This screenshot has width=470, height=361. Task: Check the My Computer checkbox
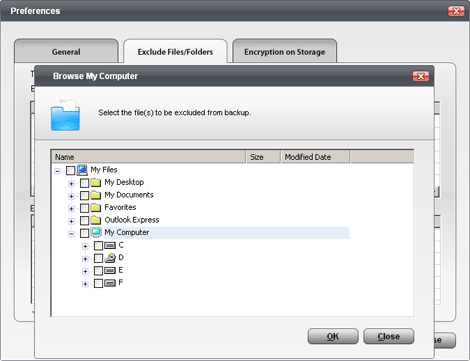click(84, 233)
